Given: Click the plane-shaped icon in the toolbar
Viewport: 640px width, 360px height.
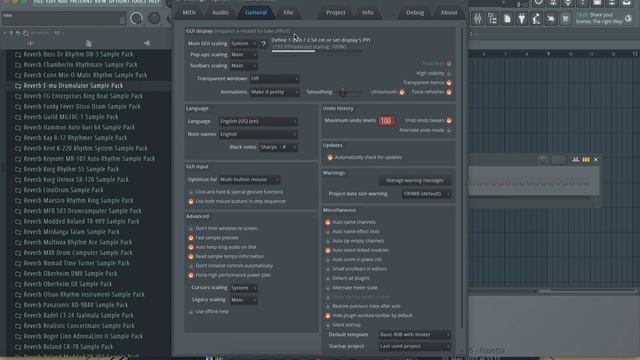Looking at the screenshot, I should [551, 18].
